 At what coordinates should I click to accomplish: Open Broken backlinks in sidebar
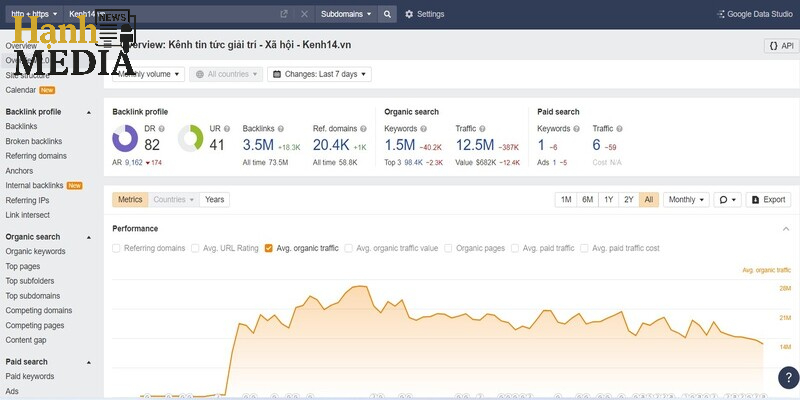(x=34, y=141)
